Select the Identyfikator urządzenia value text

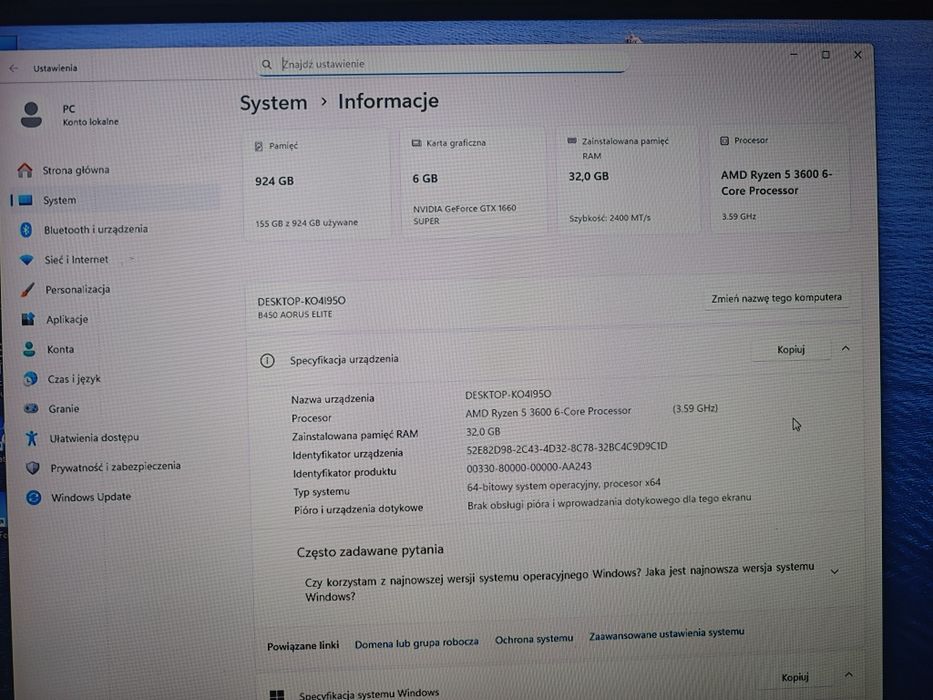click(x=567, y=448)
